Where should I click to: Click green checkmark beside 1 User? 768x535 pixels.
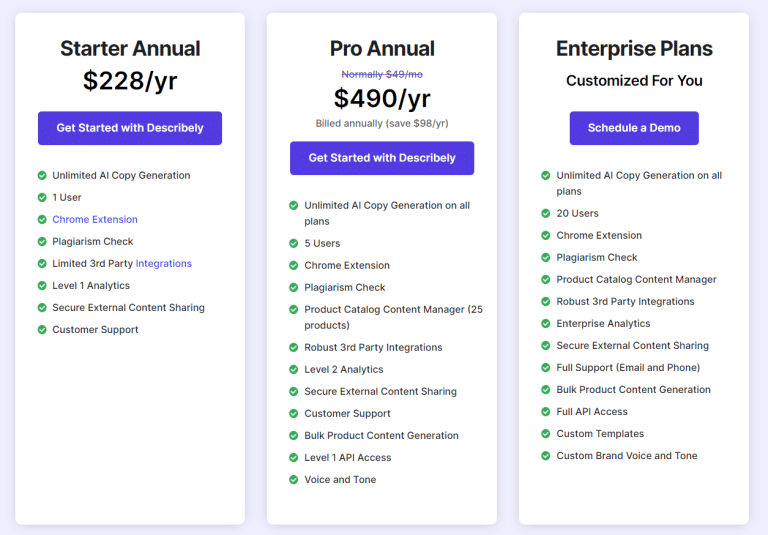(42, 197)
